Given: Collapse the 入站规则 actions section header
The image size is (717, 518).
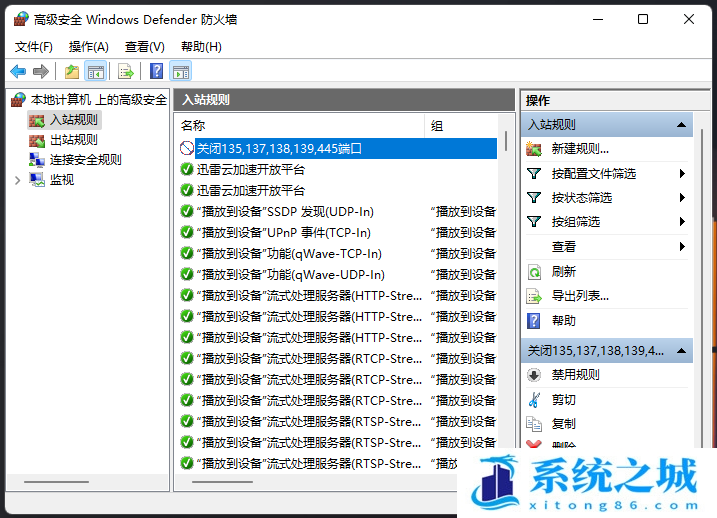Looking at the screenshot, I should click(681, 125).
